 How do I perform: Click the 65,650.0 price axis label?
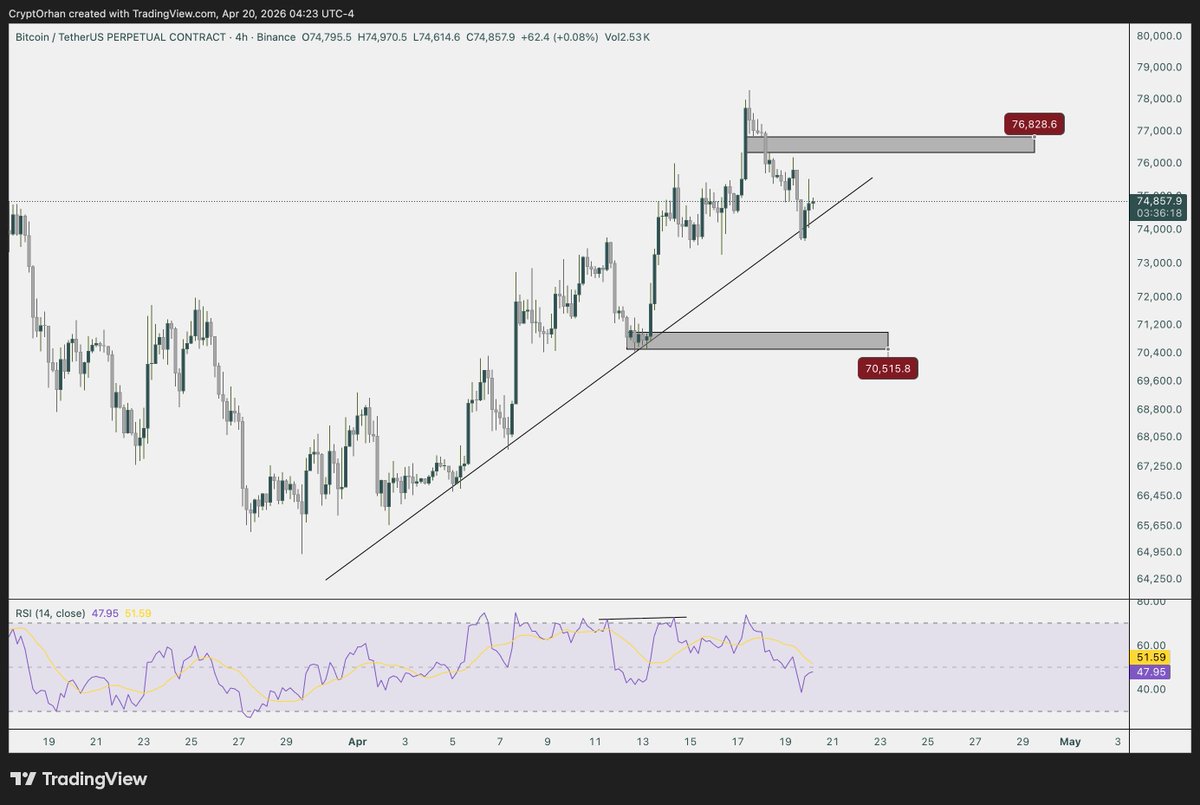1160,525
